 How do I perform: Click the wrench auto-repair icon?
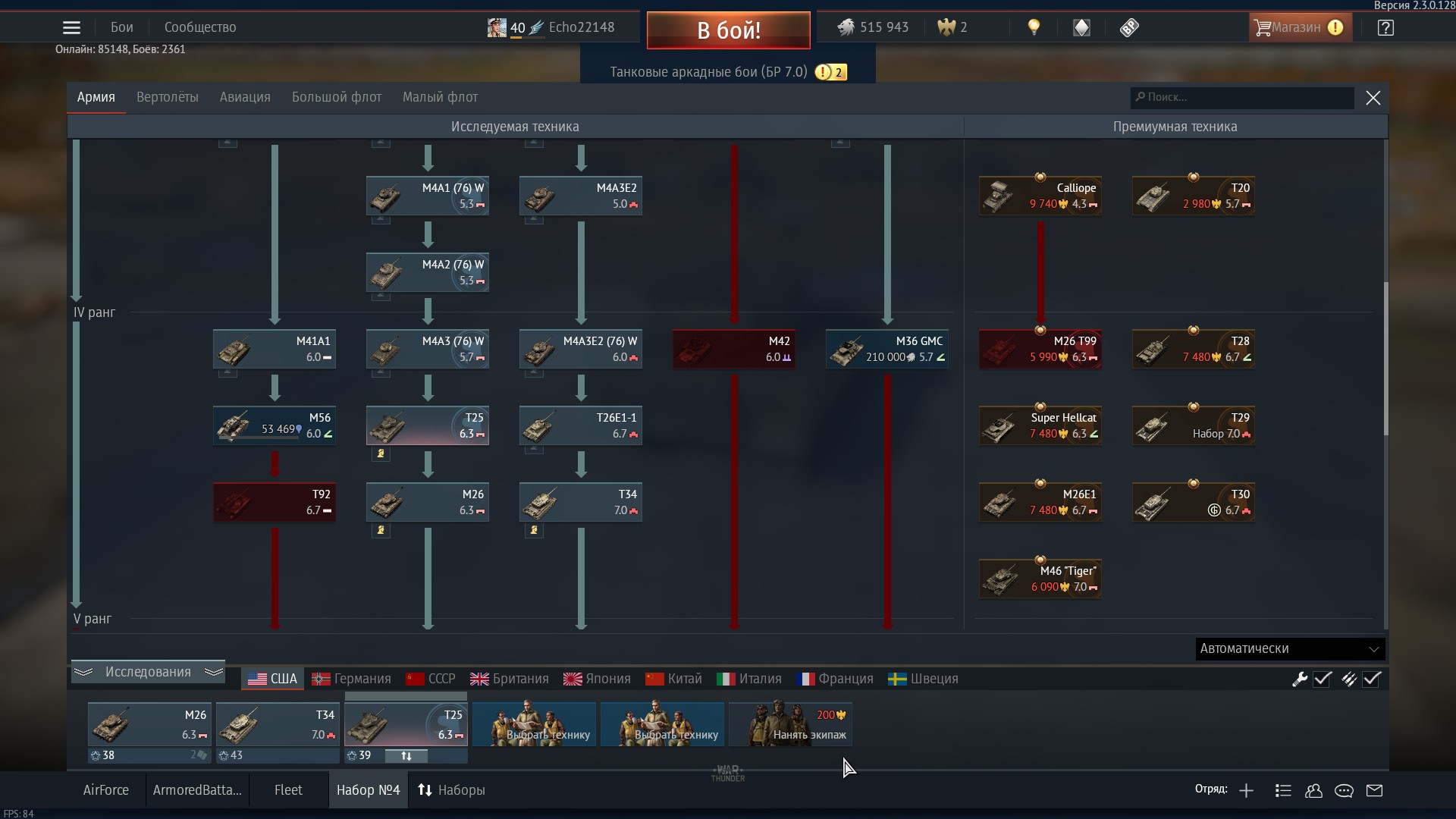(1300, 679)
